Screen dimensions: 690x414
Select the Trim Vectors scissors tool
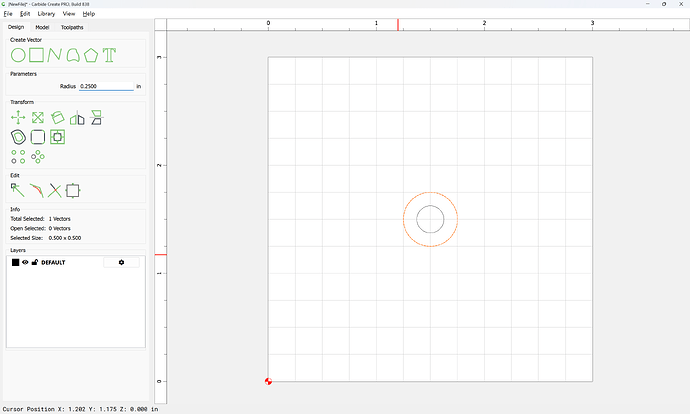click(55, 189)
